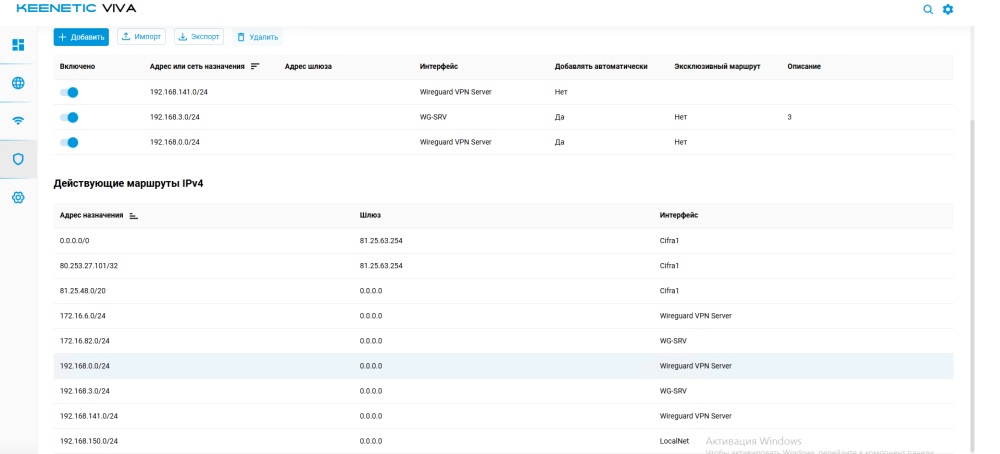Switch off the 192.168.0.0/24 static route
The height and width of the screenshot is (454, 1000).
(x=69, y=142)
